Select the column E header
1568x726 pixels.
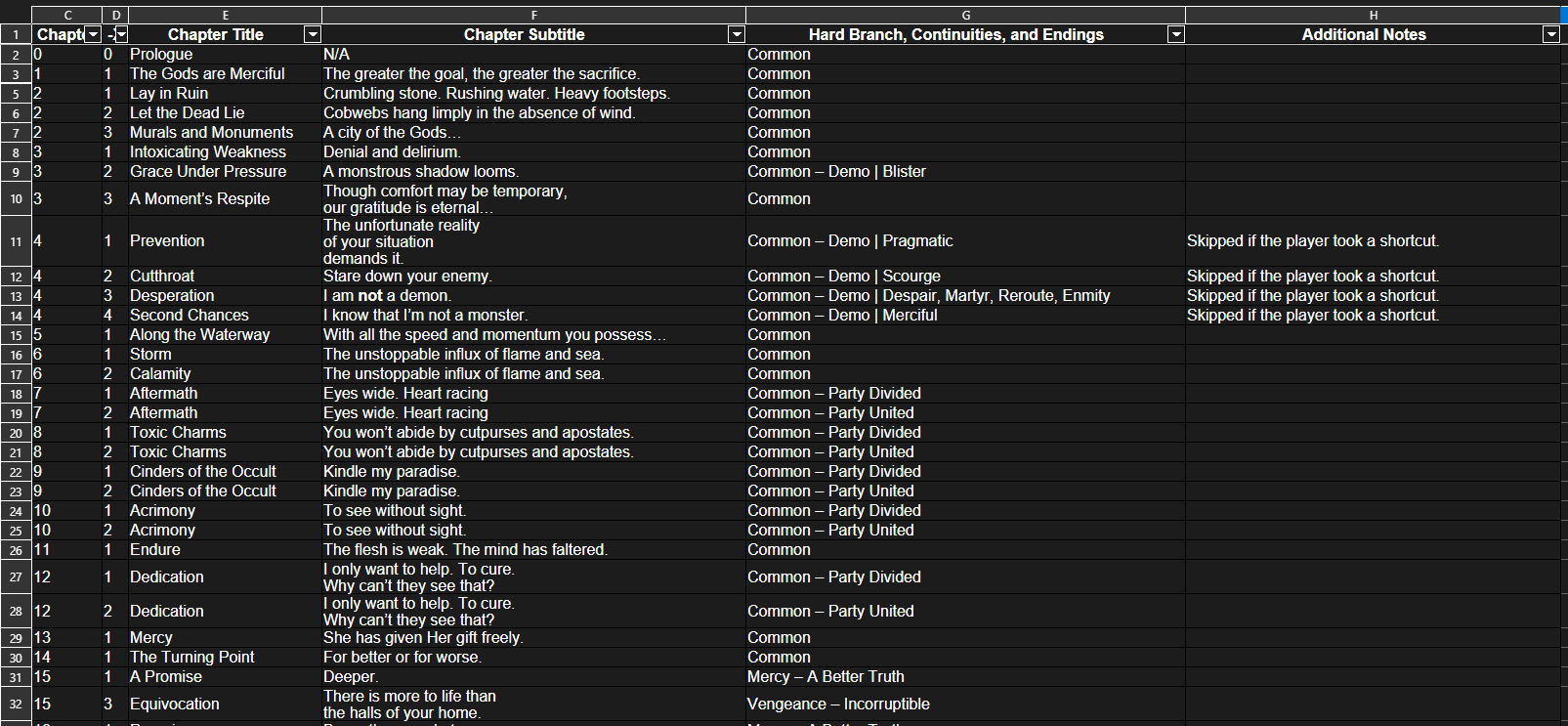point(226,16)
